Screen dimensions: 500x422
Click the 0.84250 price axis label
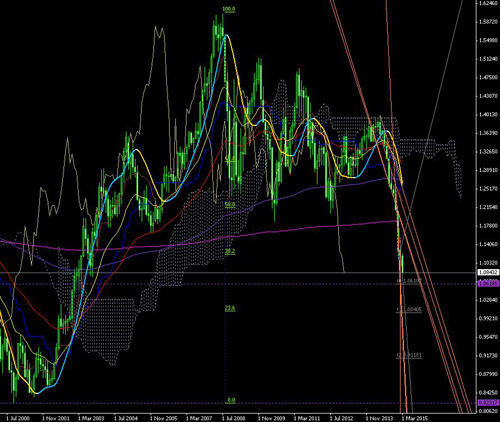pos(488,393)
